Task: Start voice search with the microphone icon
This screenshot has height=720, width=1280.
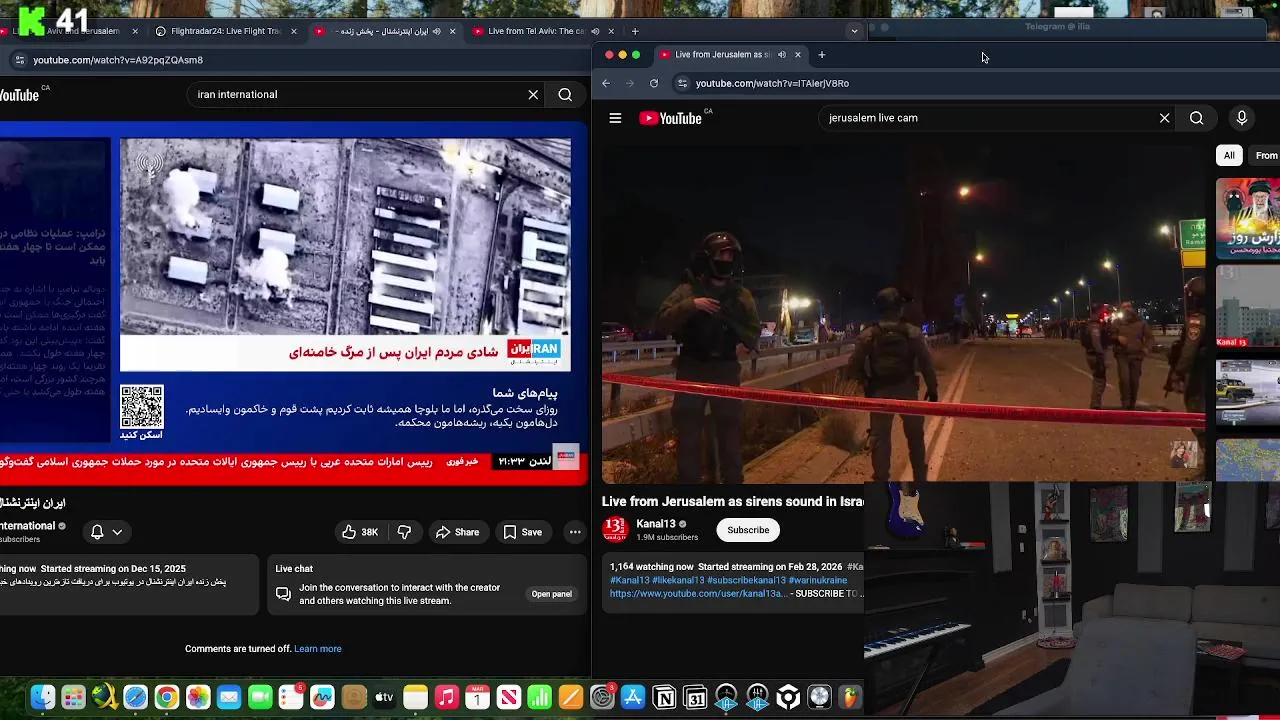Action: [1241, 118]
